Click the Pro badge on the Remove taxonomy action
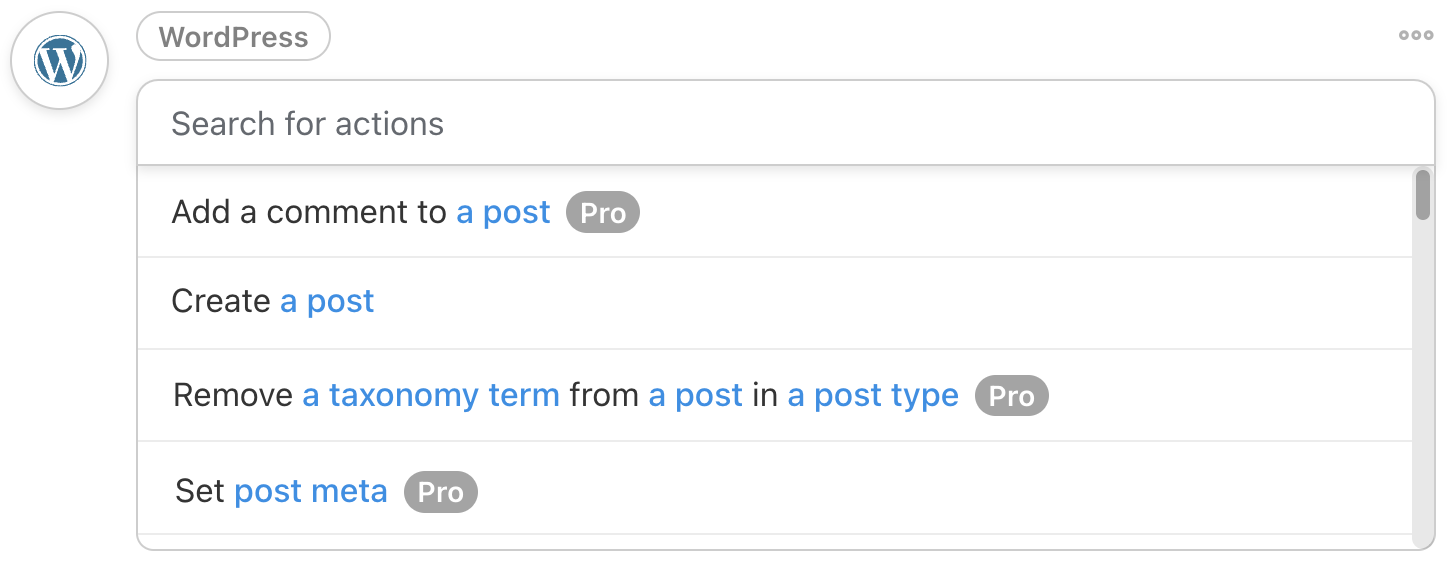 1011,396
